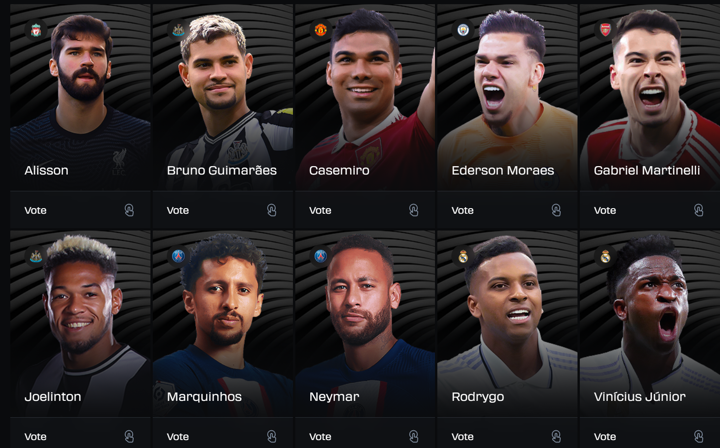Click the Liverpool club badge on Alisson's card
This screenshot has height=448, width=720.
[36, 30]
